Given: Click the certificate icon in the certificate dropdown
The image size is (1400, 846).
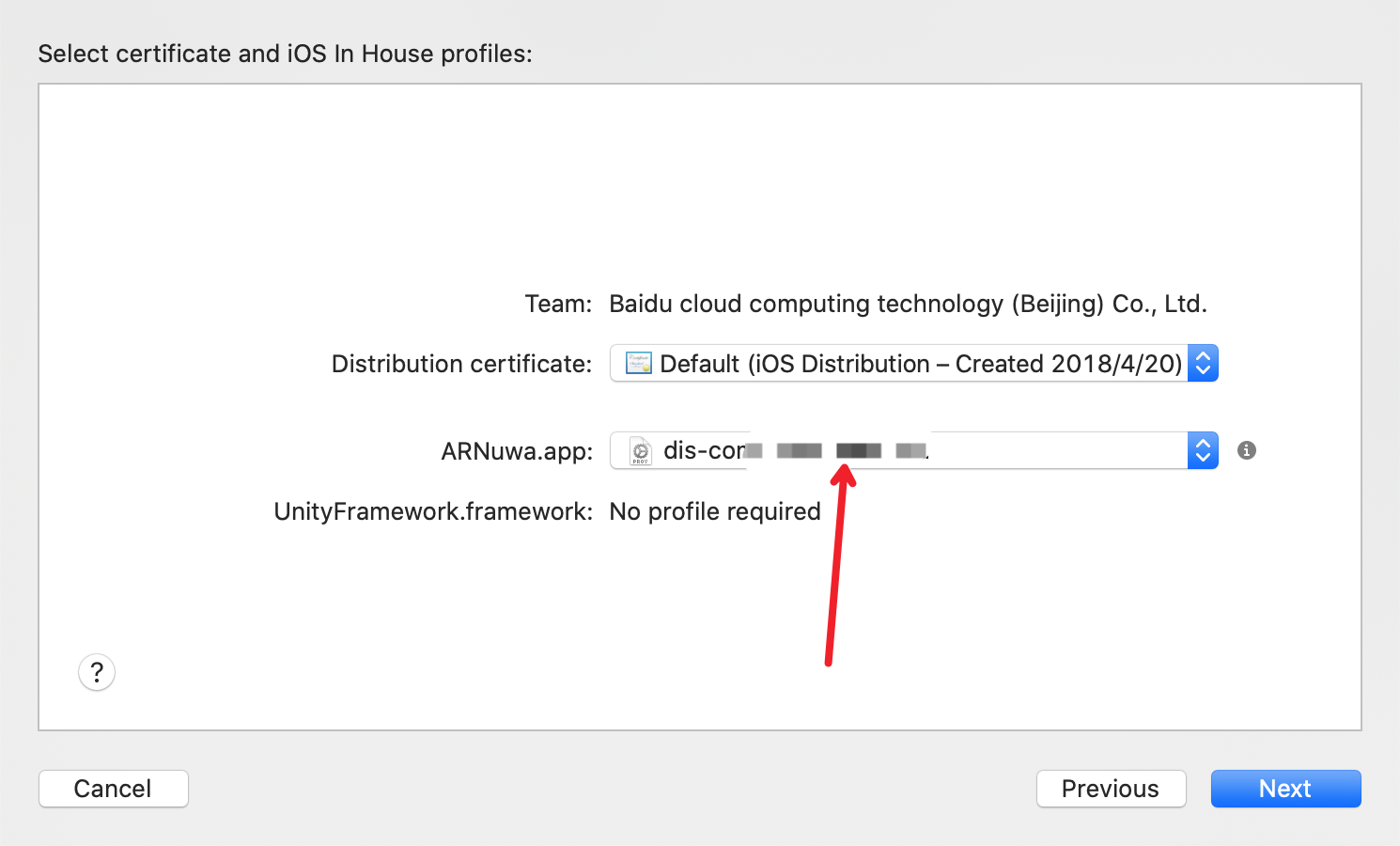Looking at the screenshot, I should [639, 363].
